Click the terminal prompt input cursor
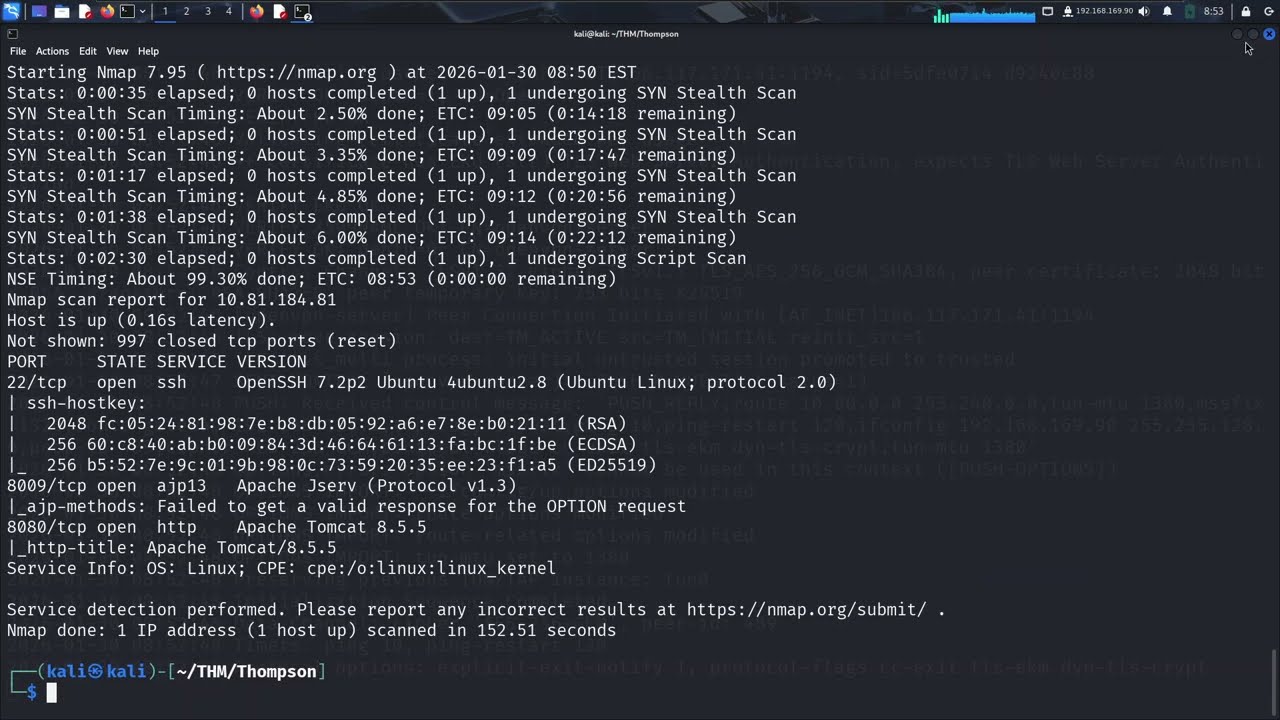1280x720 pixels. pyautogui.click(x=52, y=692)
